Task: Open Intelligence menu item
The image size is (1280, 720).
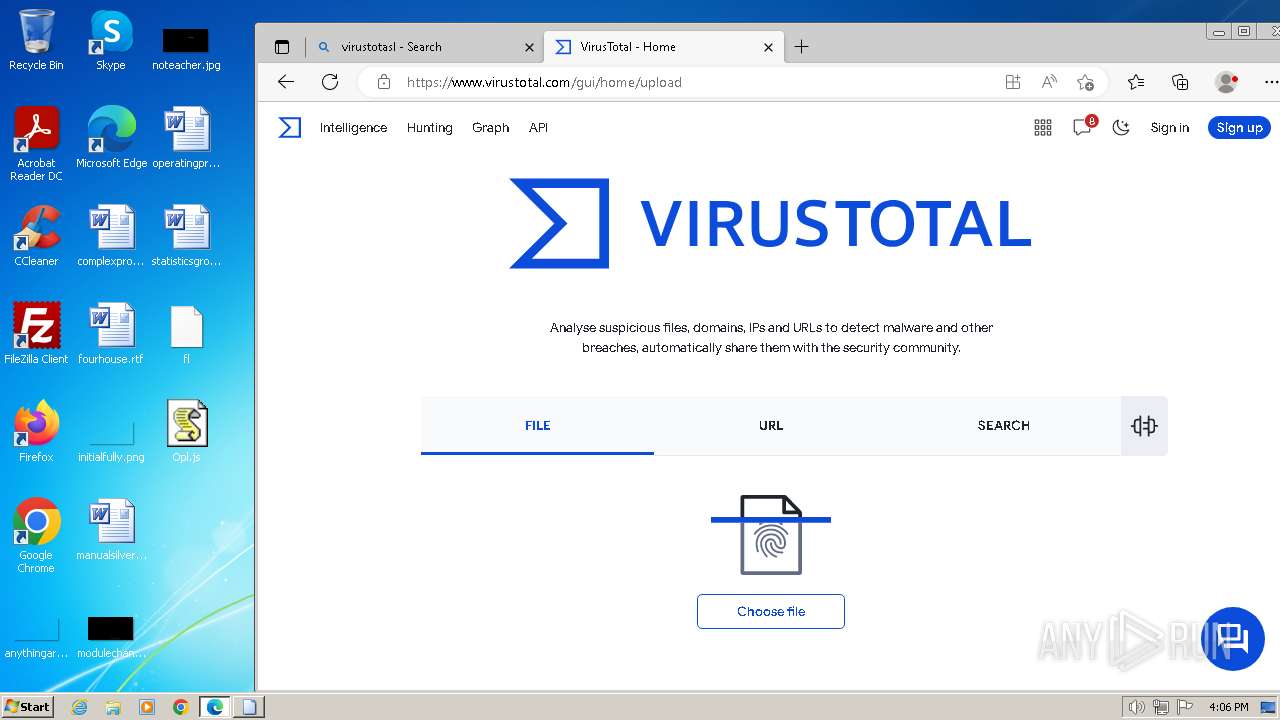Action: [x=353, y=127]
